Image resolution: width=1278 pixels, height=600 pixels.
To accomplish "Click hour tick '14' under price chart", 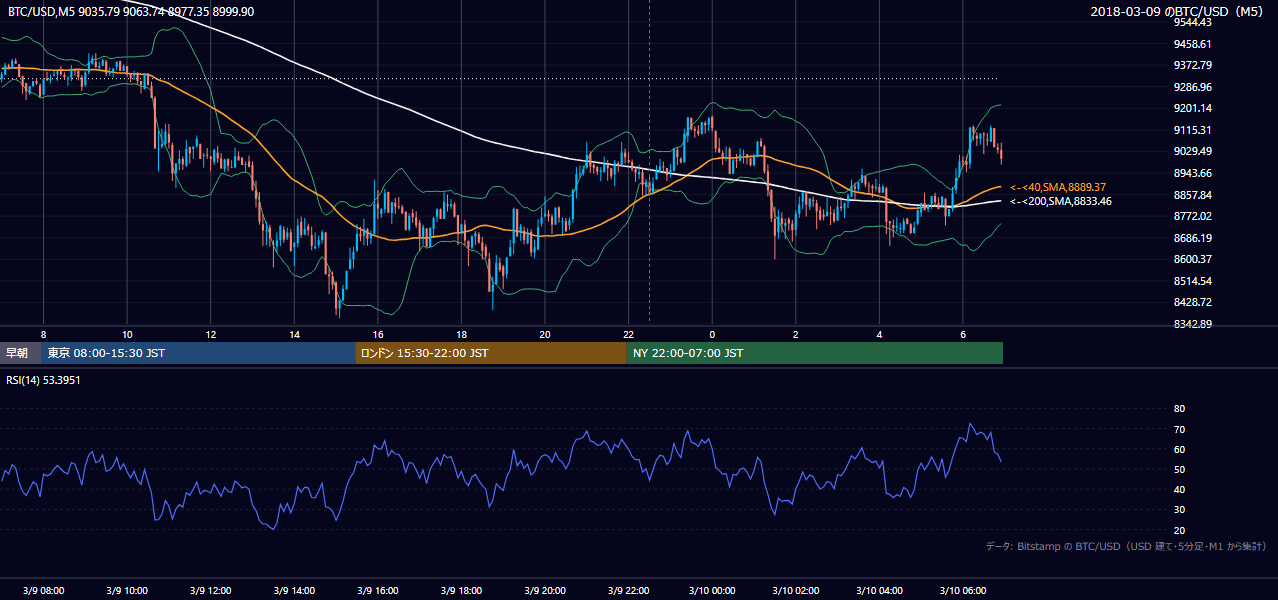I will [294, 334].
